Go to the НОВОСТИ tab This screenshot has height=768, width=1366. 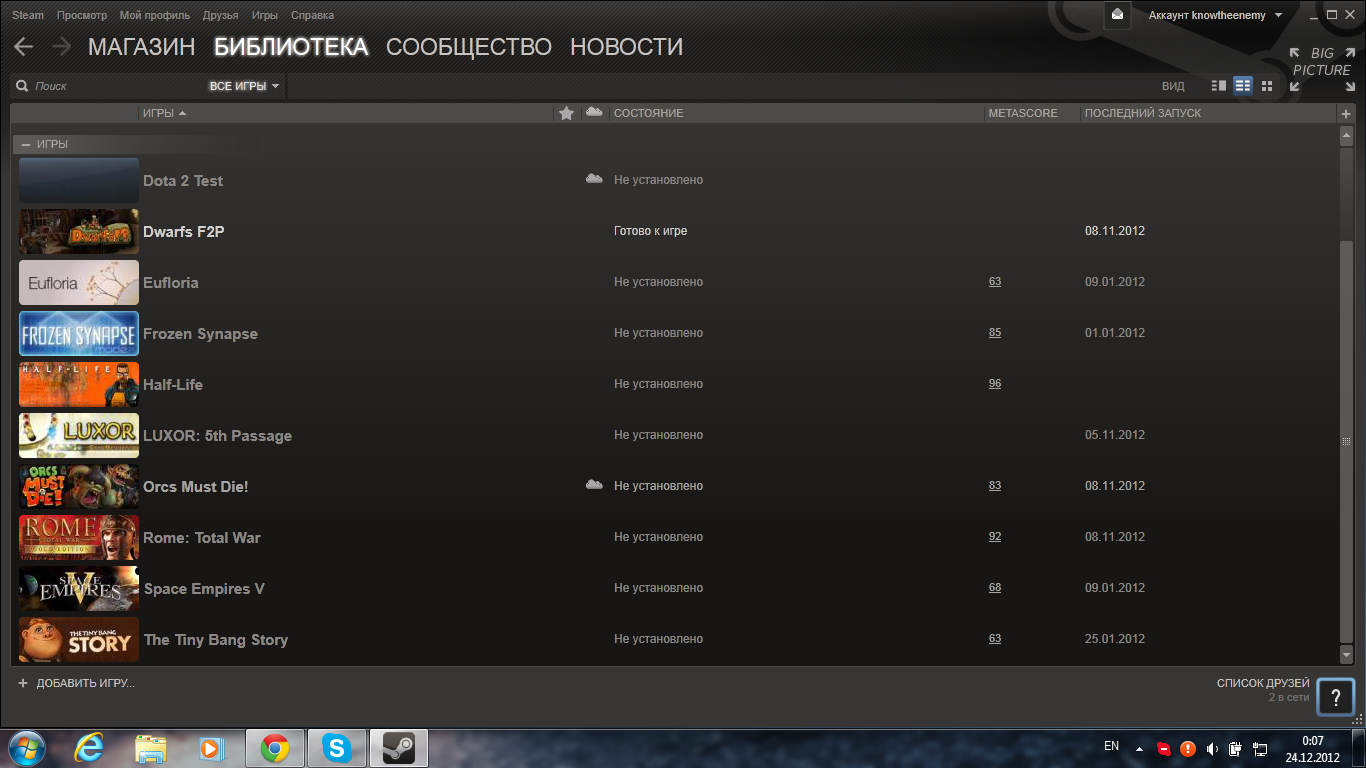coord(626,46)
